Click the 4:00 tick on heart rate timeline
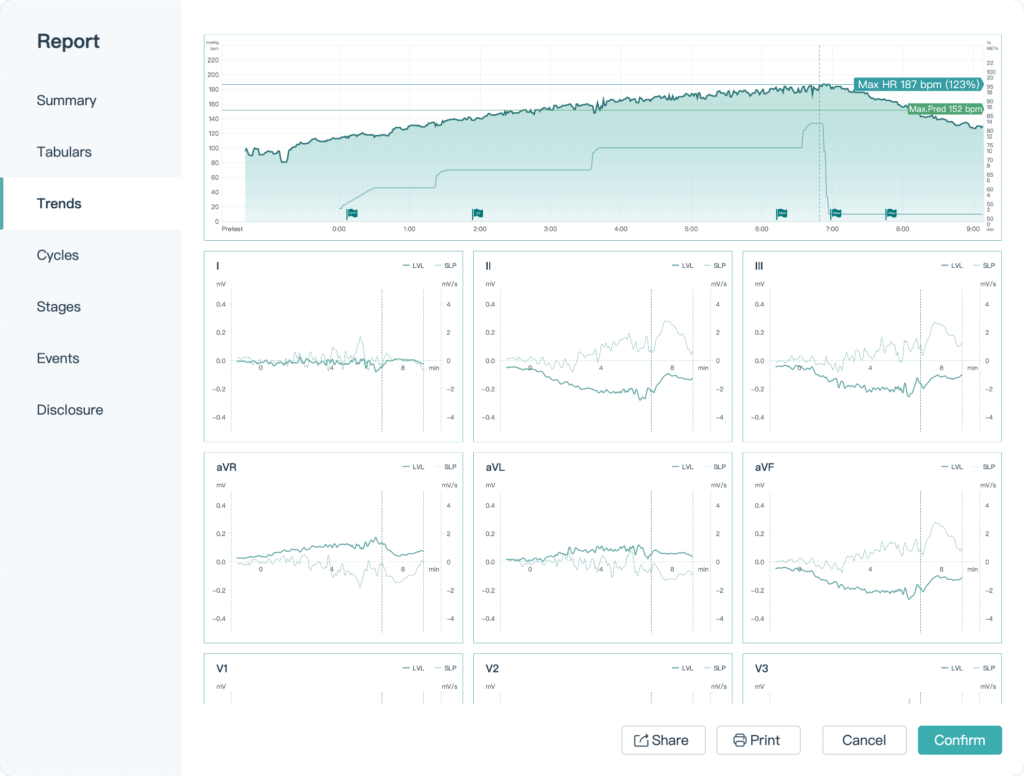1024x776 pixels. click(620, 229)
